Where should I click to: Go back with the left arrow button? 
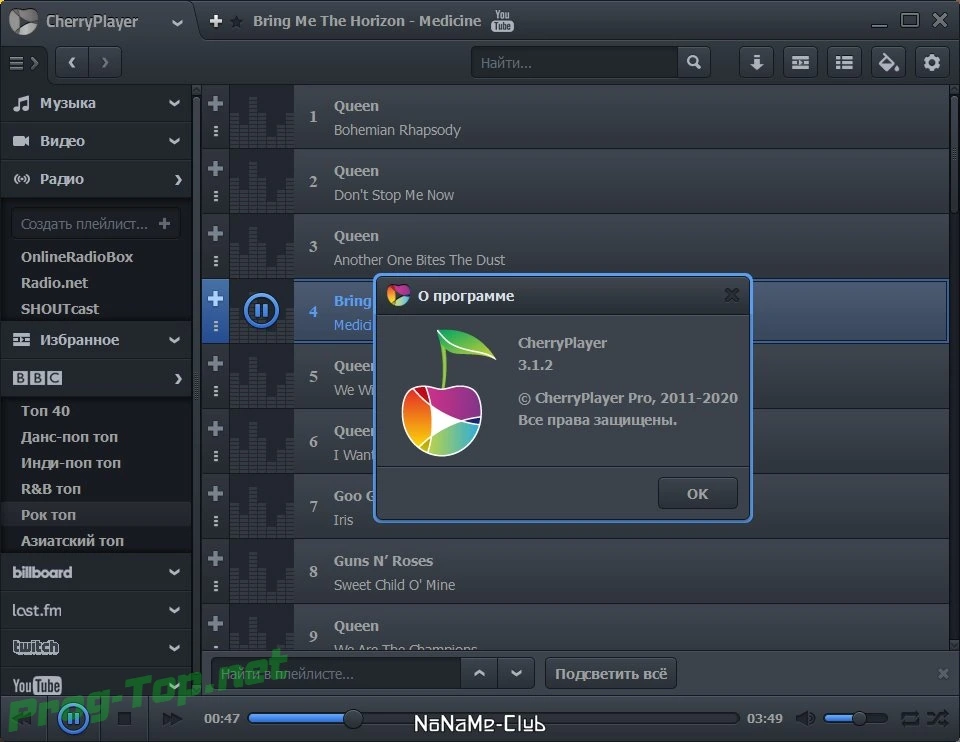(72, 62)
